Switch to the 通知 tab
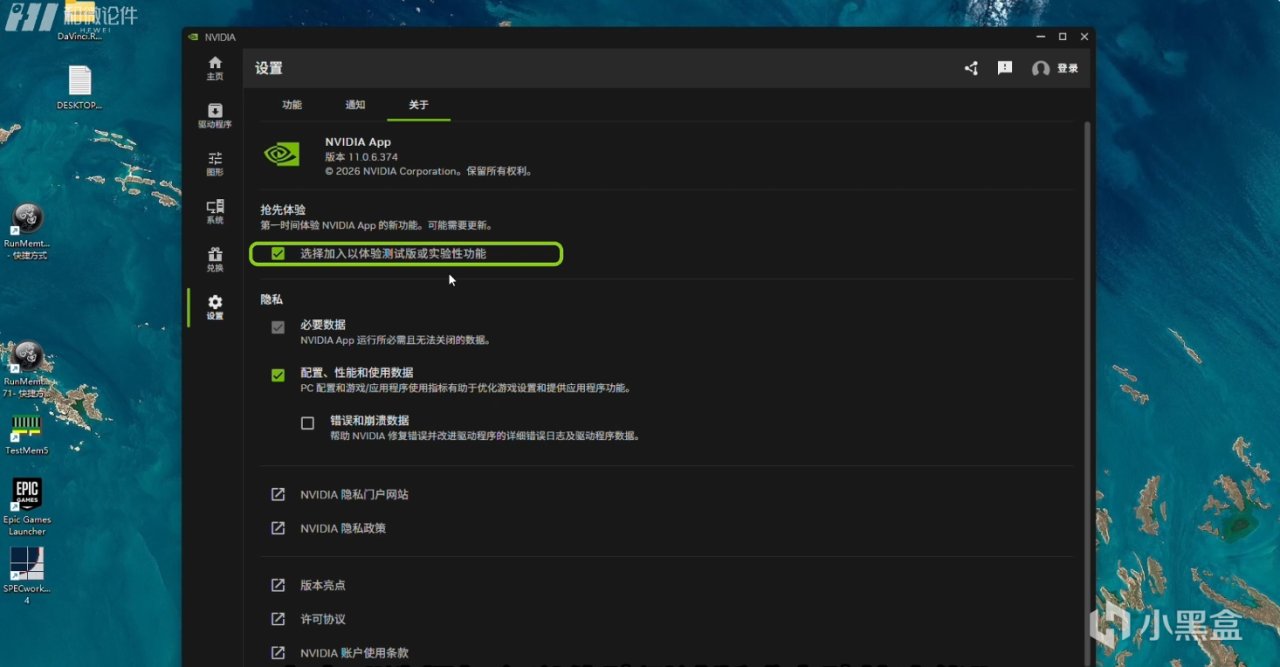The width and height of the screenshot is (1280, 667). tap(355, 105)
